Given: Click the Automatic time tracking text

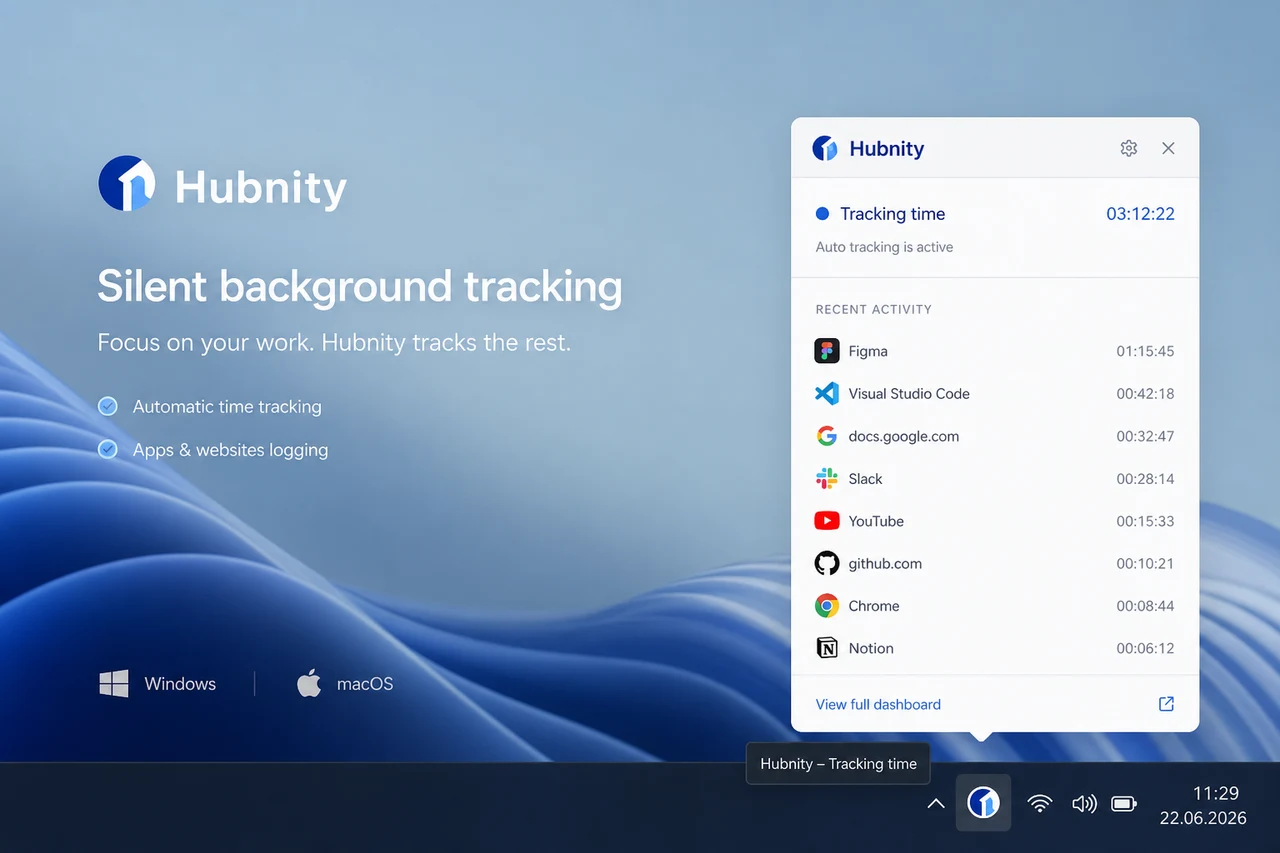Looking at the screenshot, I should (227, 407).
